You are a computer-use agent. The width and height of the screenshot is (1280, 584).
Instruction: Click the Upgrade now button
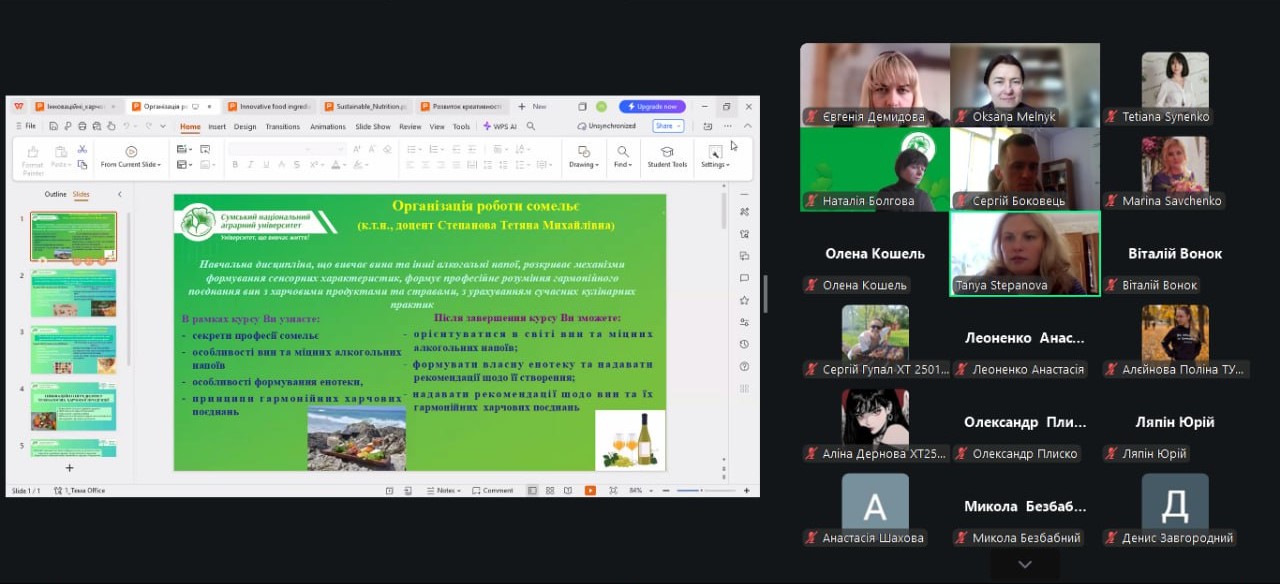(652, 106)
